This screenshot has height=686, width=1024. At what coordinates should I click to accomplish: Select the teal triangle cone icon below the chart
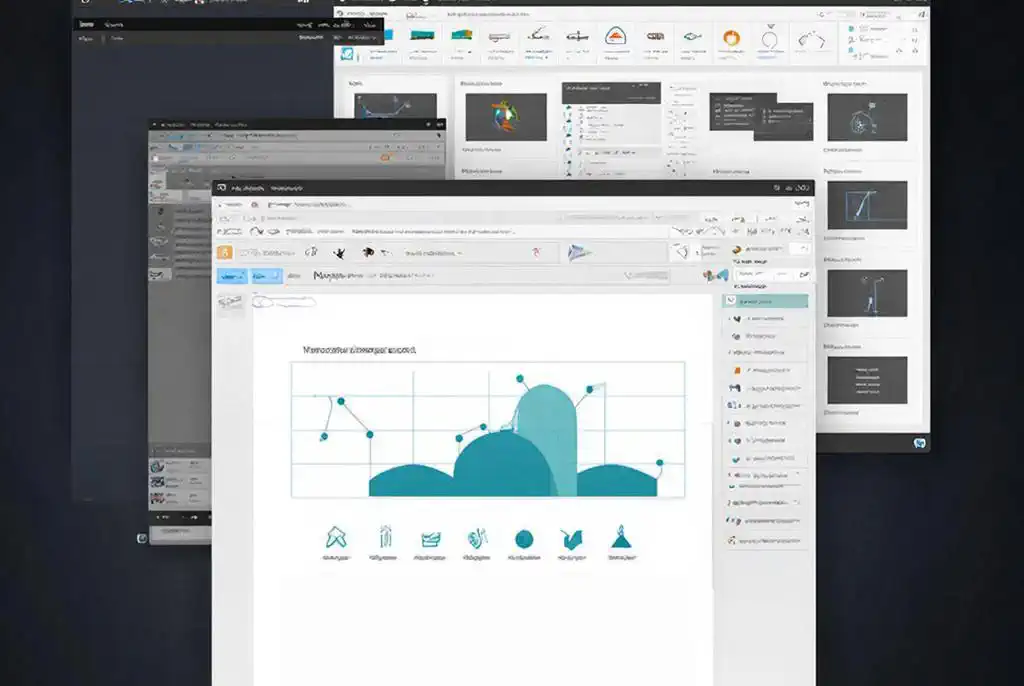(620, 540)
